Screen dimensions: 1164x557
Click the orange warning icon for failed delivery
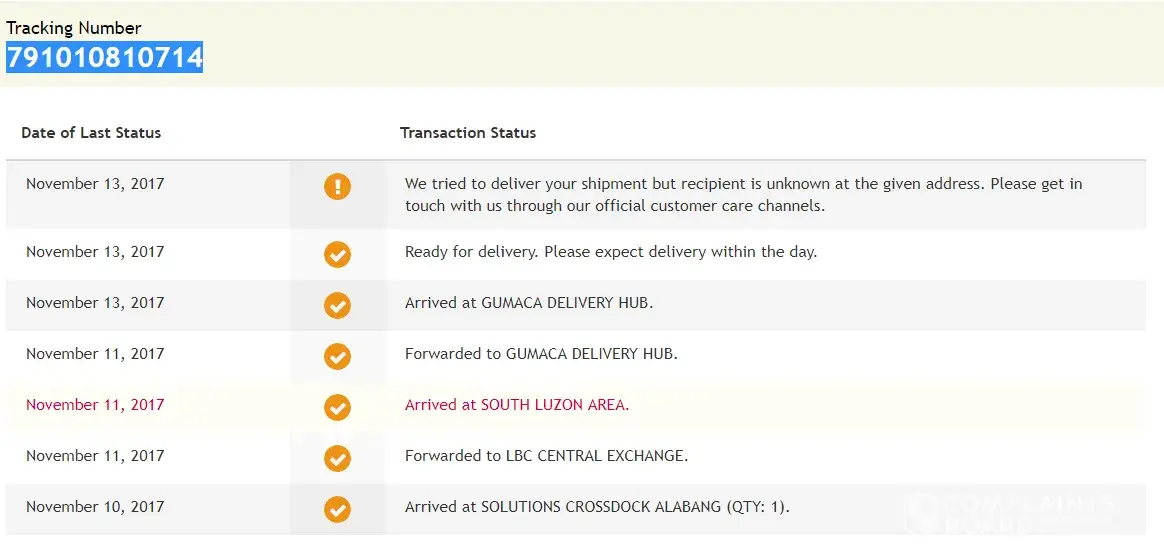[337, 186]
